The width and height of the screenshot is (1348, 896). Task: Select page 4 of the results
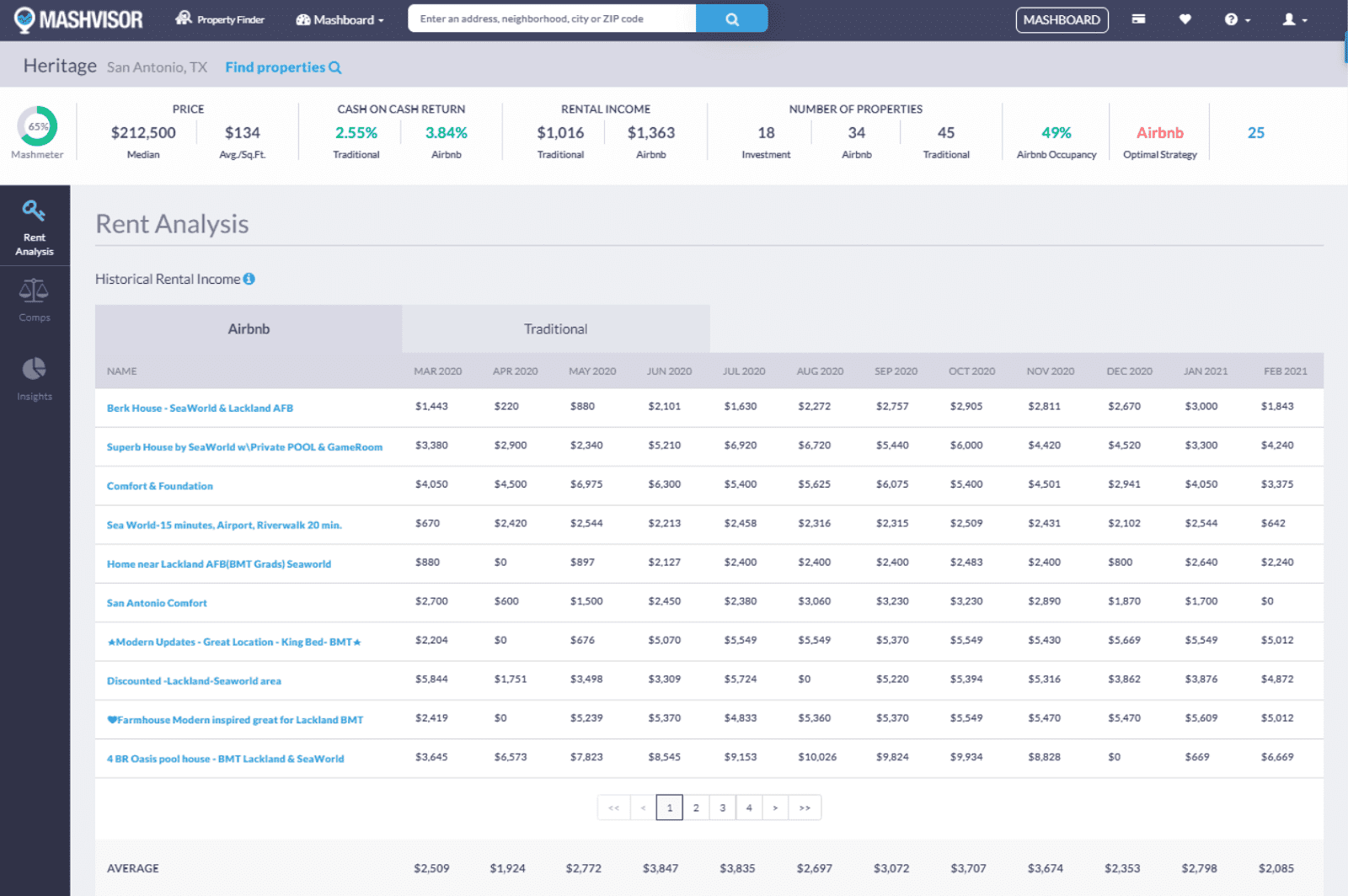(749, 807)
